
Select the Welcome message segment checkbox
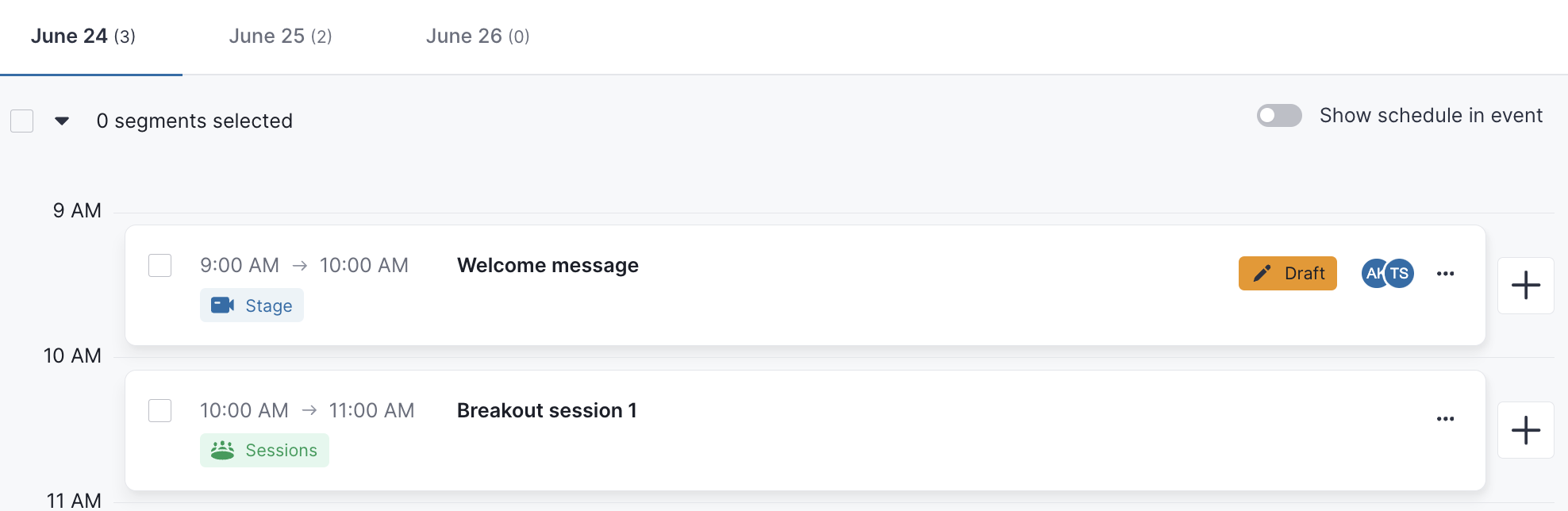click(160, 266)
